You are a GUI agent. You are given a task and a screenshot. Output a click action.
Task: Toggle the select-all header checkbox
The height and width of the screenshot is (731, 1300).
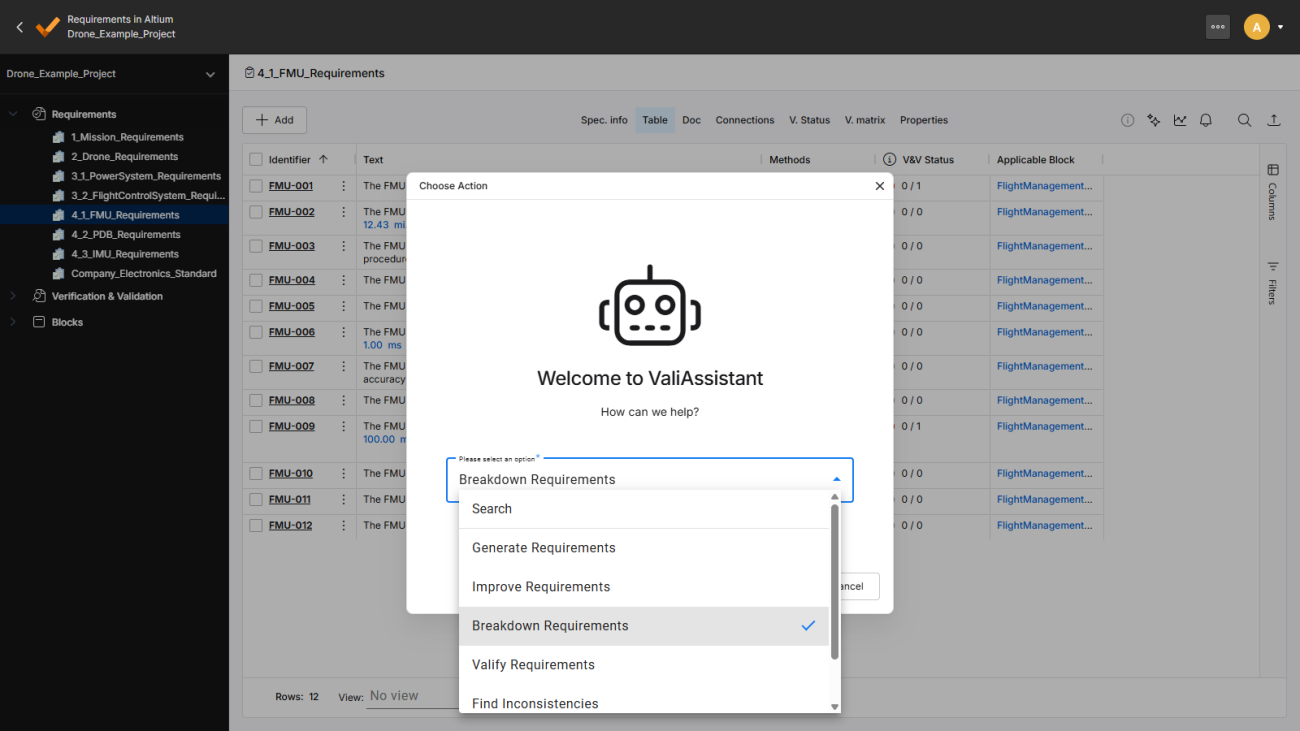[x=256, y=160]
